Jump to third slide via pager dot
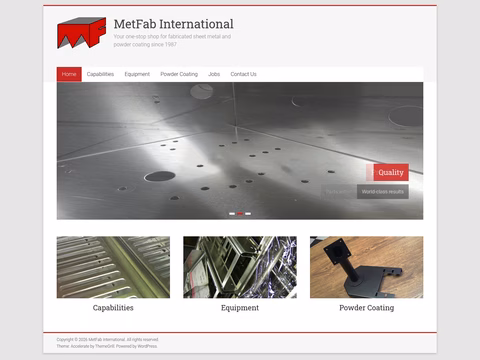This screenshot has height=360, width=480. pyautogui.click(x=248, y=214)
